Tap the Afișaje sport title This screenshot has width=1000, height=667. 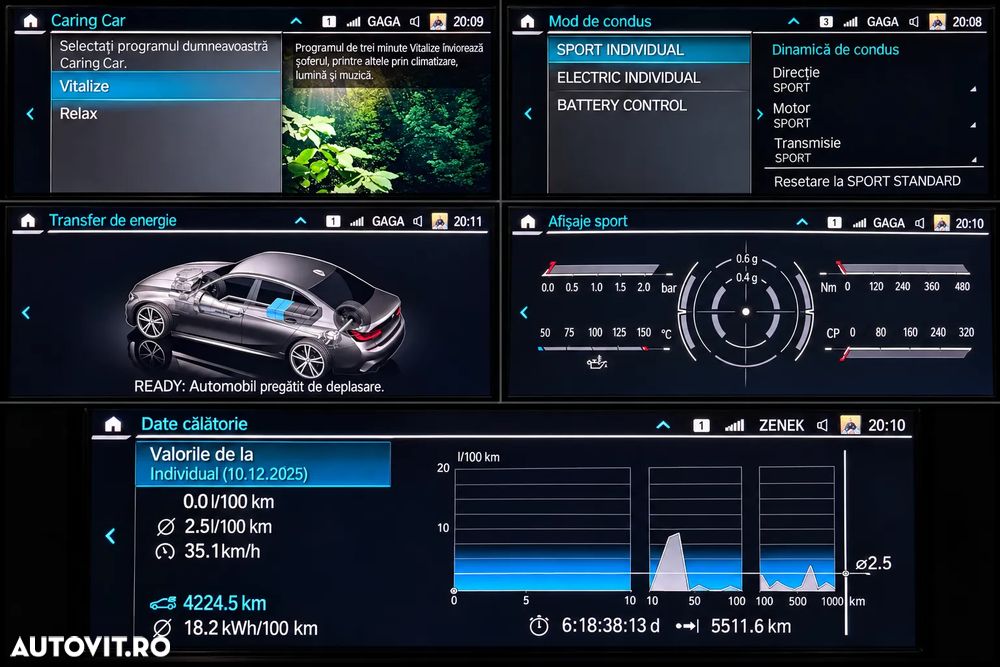[x=588, y=221]
